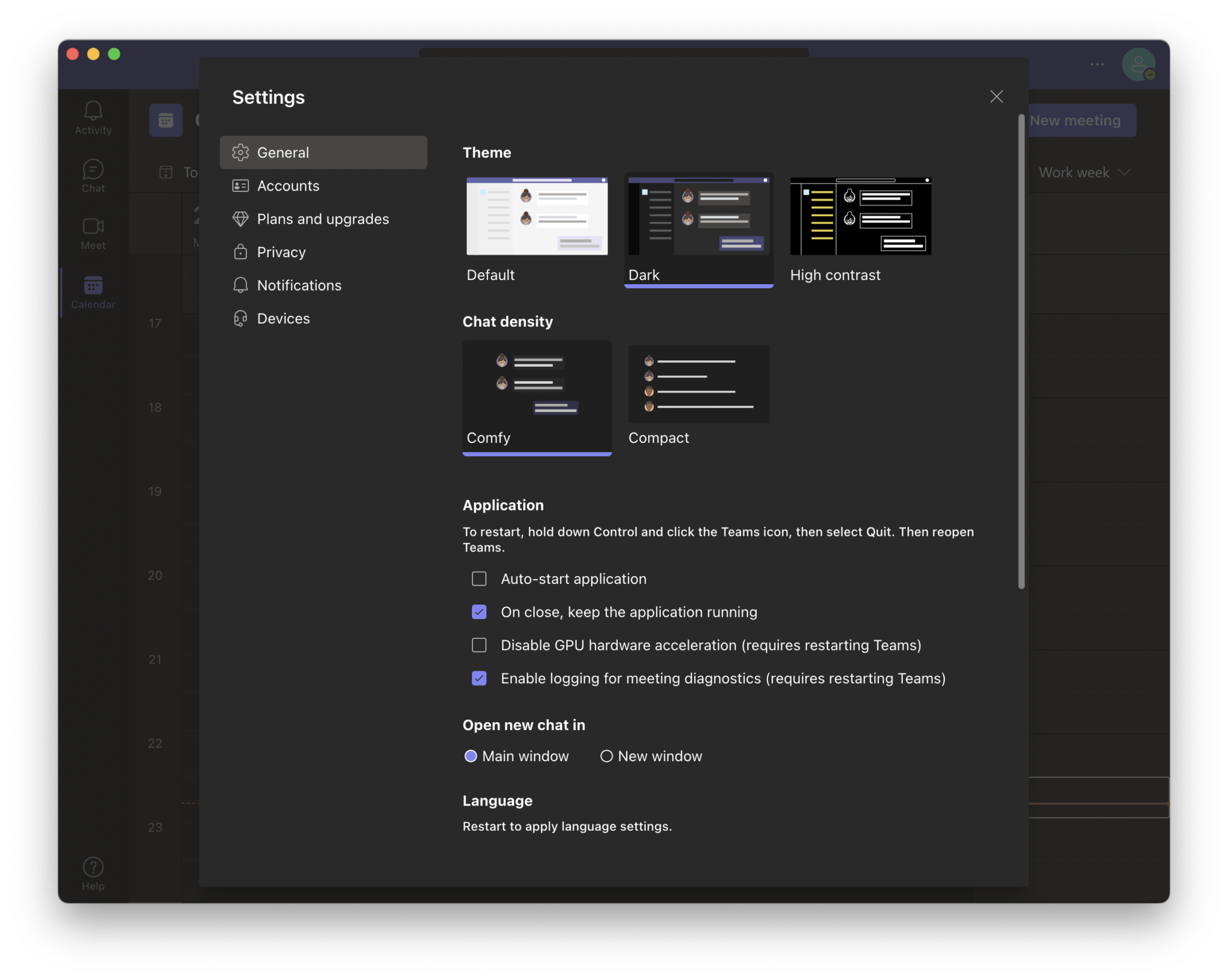Enable Auto-start application
The height and width of the screenshot is (980, 1228).
pyautogui.click(x=478, y=578)
